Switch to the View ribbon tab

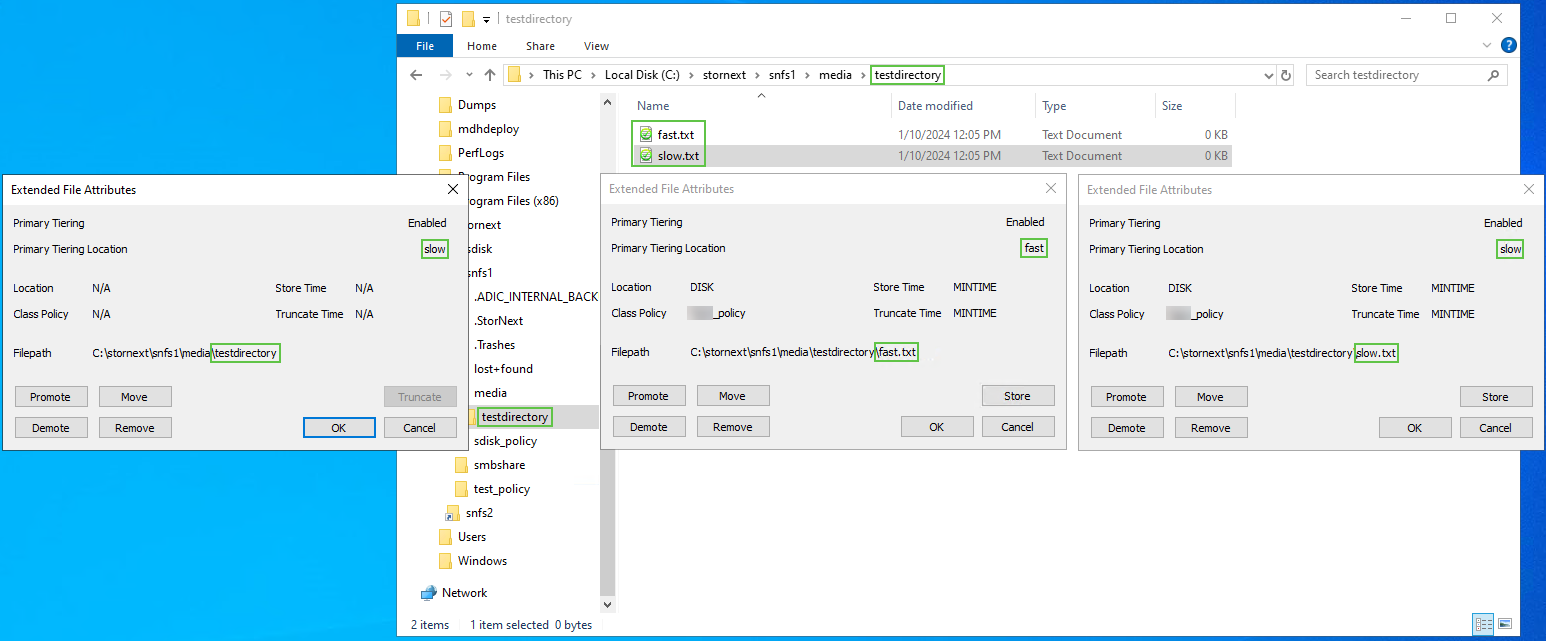point(596,46)
